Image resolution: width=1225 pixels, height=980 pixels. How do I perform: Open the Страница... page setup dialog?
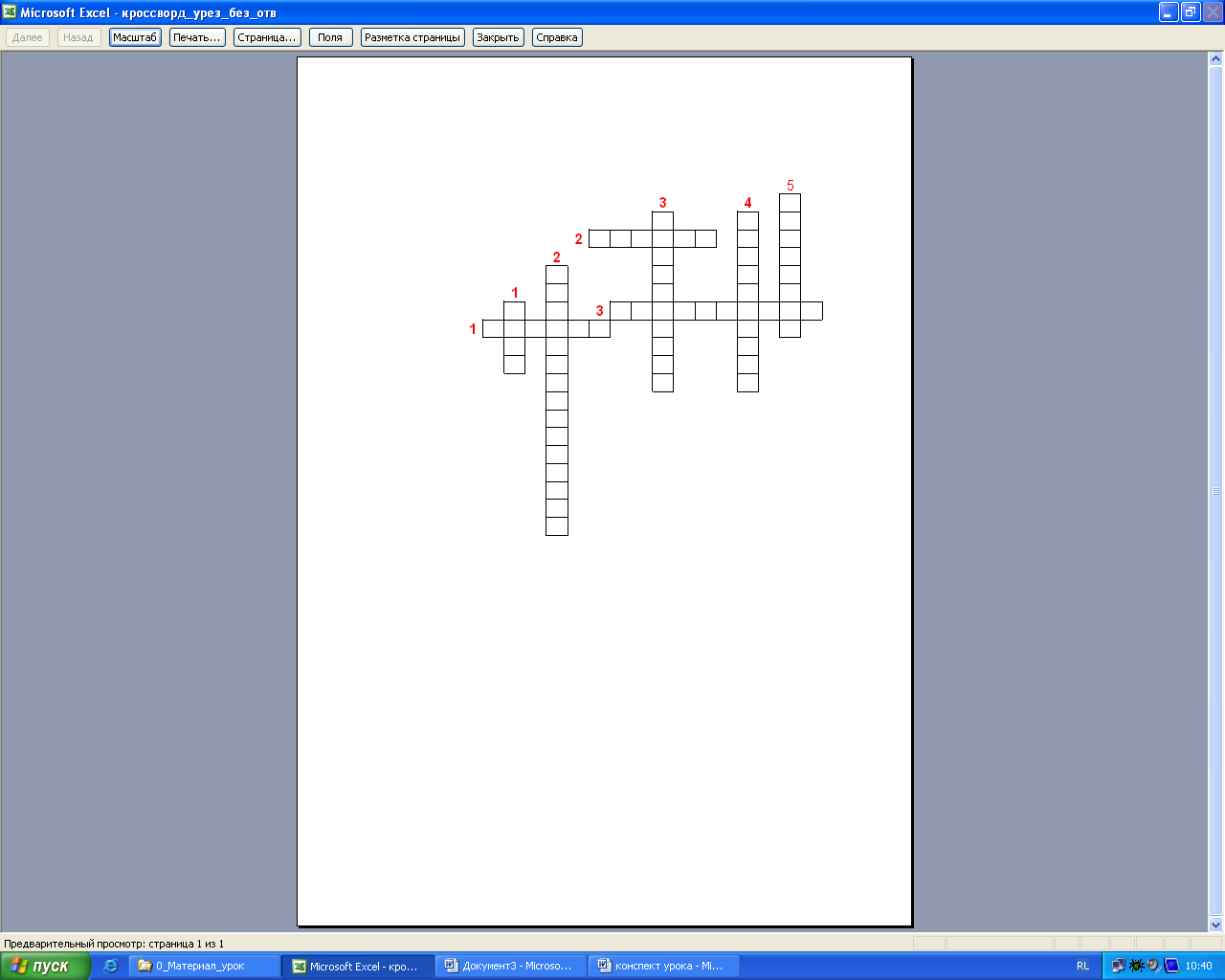click(267, 37)
